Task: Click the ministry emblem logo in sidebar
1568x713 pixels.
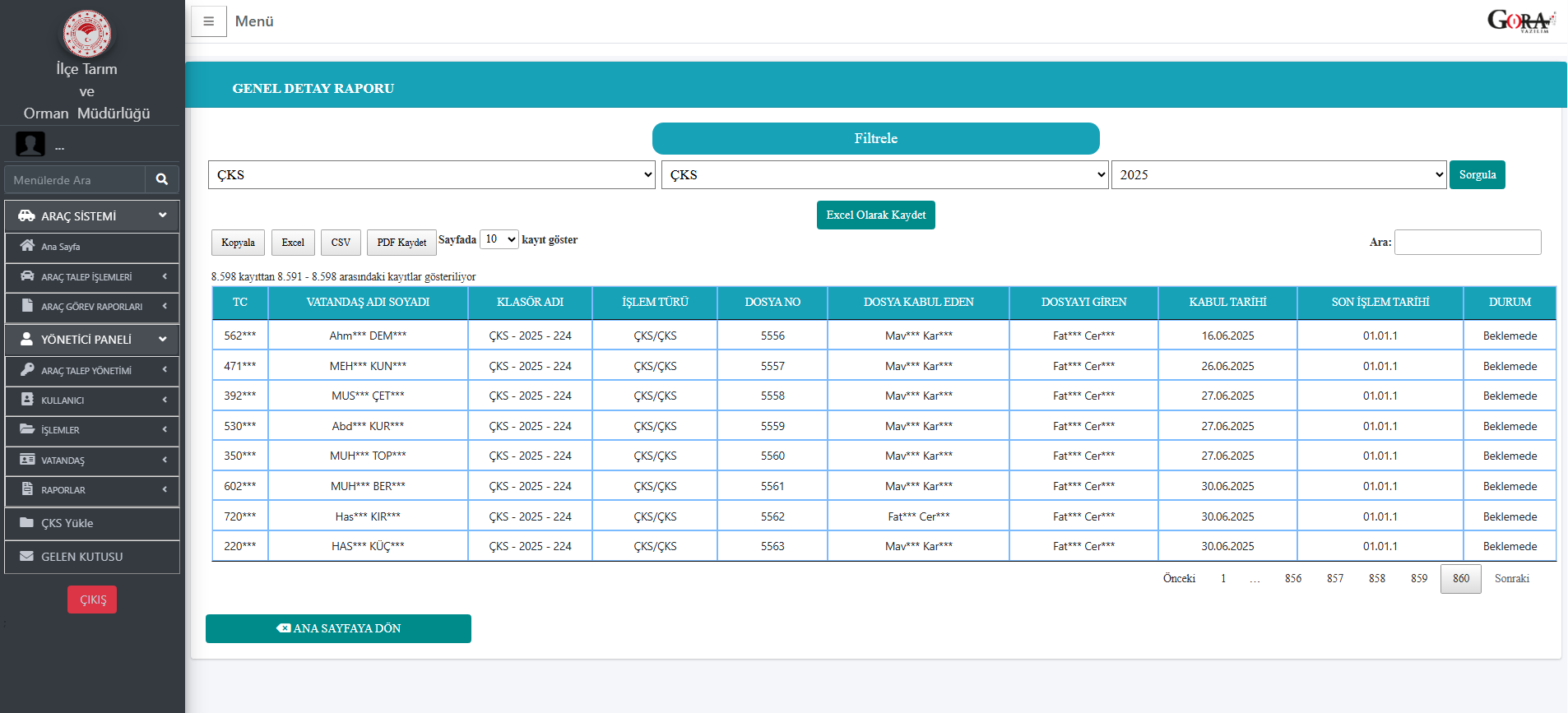Action: pyautogui.click(x=87, y=34)
